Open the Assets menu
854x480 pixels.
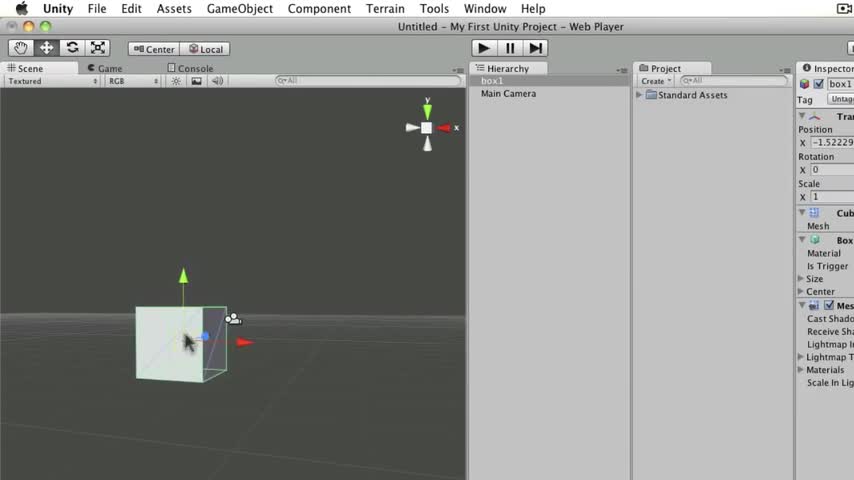pyautogui.click(x=174, y=9)
